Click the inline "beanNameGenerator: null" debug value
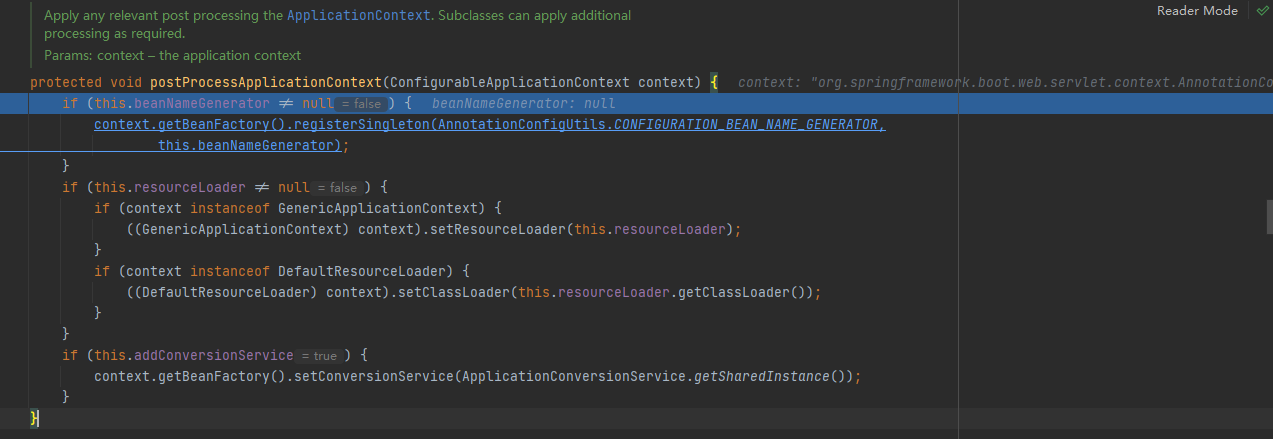This screenshot has width=1273, height=439. click(x=516, y=104)
